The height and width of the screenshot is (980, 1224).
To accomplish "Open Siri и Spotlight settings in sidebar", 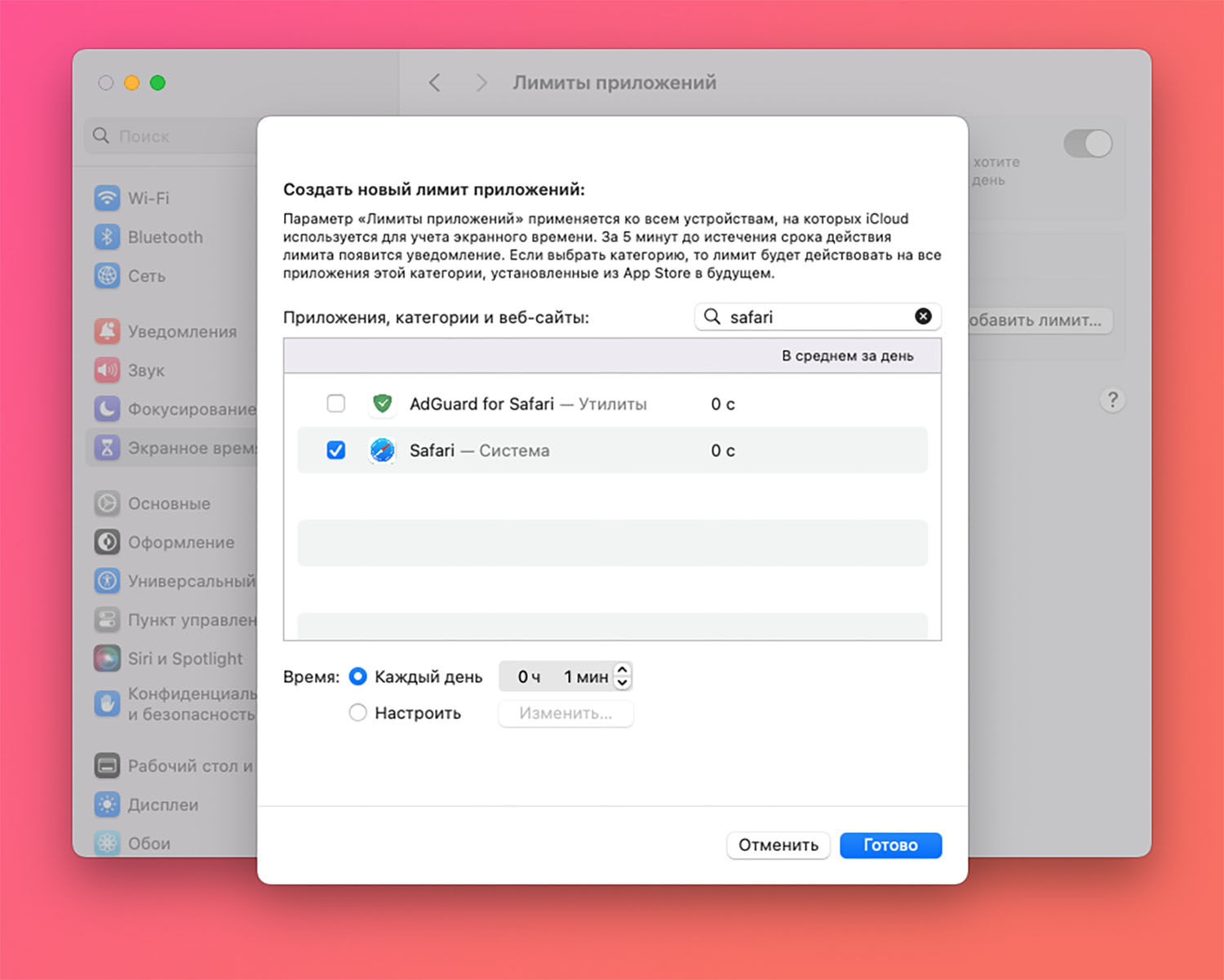I will point(184,658).
